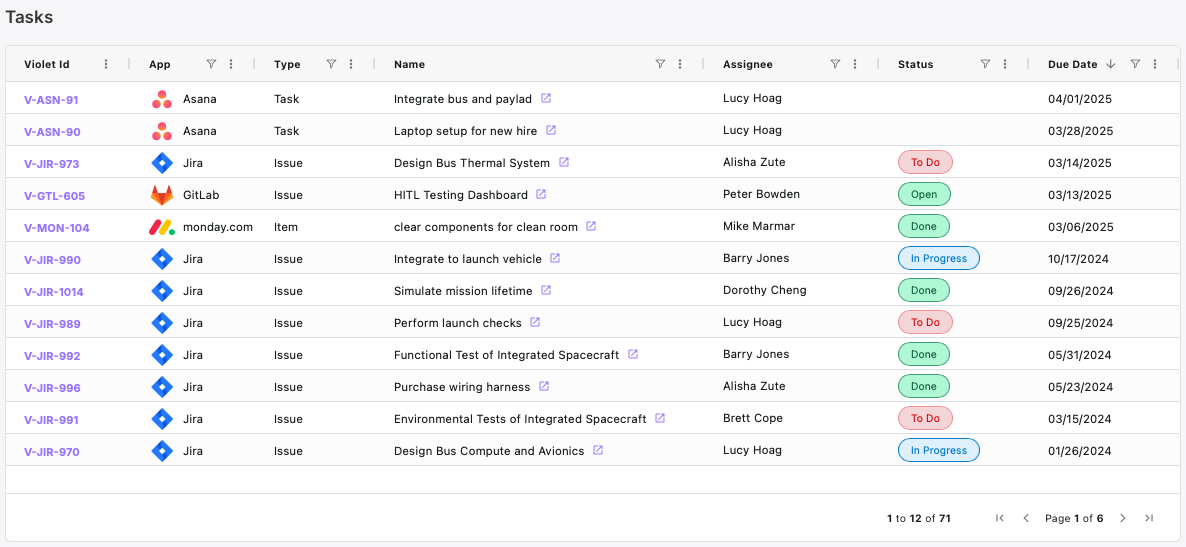Click Asana logo in V-ASN-91 row
The height and width of the screenshot is (547, 1186).
click(x=161, y=99)
